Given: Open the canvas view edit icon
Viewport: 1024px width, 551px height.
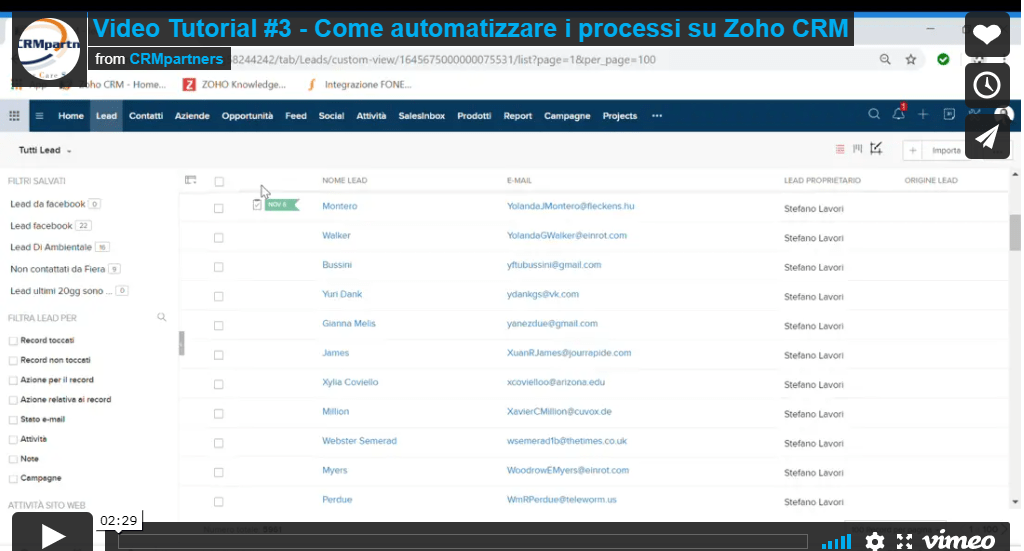Looking at the screenshot, I should click(x=876, y=149).
